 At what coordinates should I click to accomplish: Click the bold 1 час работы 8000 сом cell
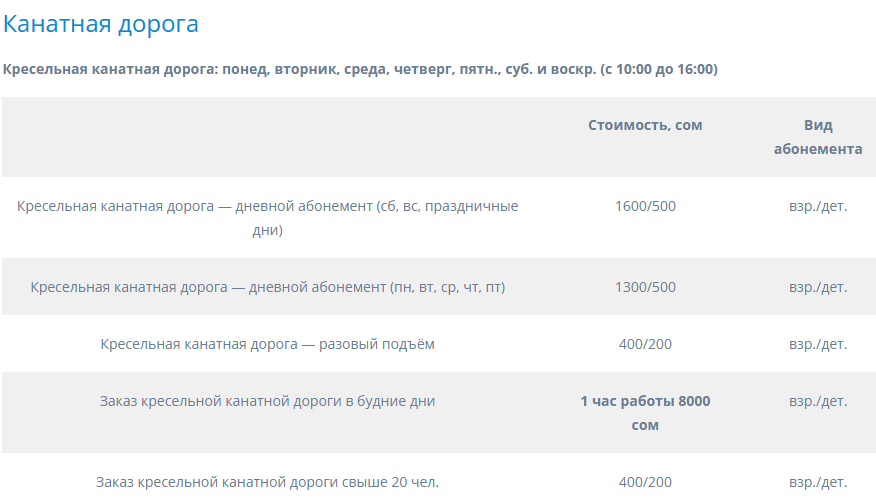click(x=645, y=413)
